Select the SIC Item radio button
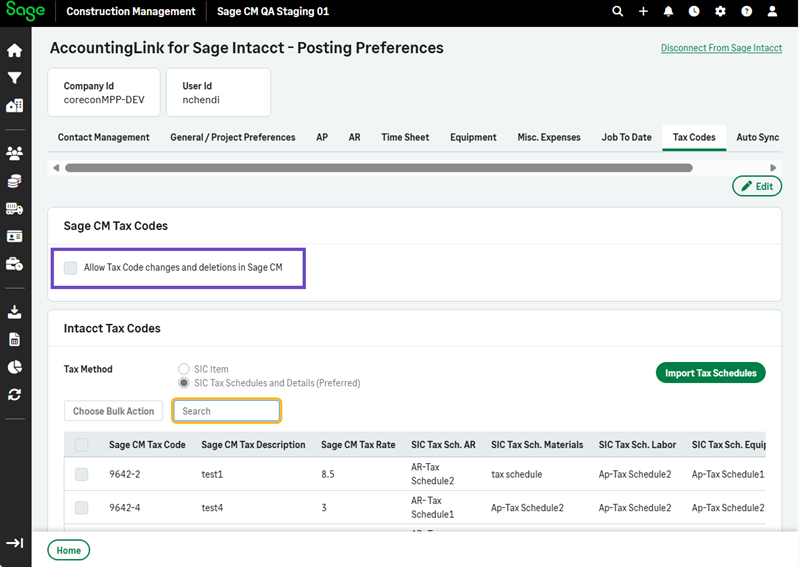The image size is (800, 567). pos(184,368)
